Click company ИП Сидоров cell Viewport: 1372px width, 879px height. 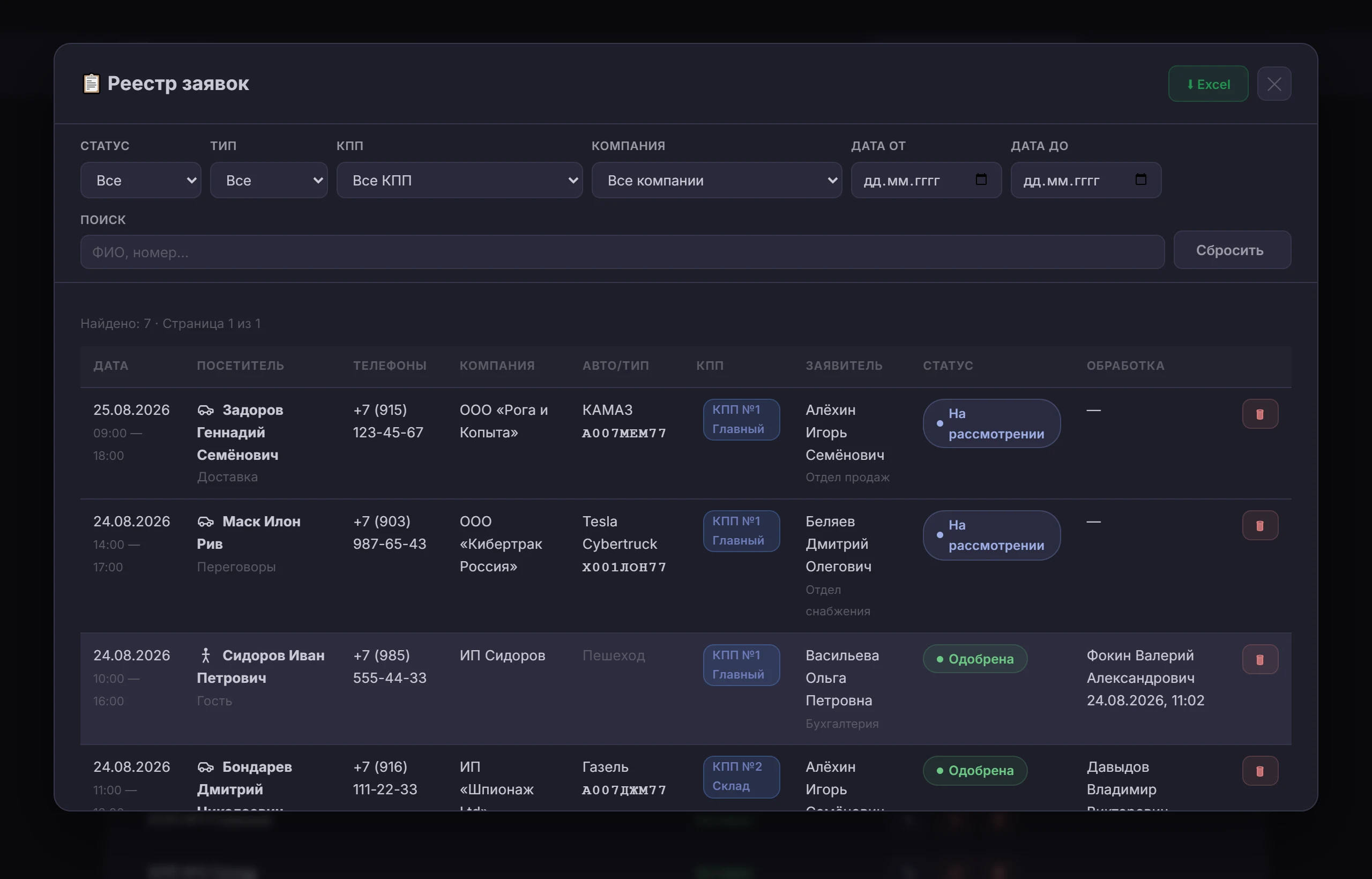[x=502, y=655]
